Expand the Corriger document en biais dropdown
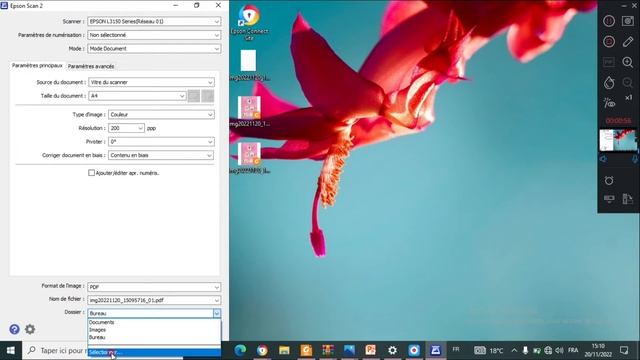 click(161, 155)
